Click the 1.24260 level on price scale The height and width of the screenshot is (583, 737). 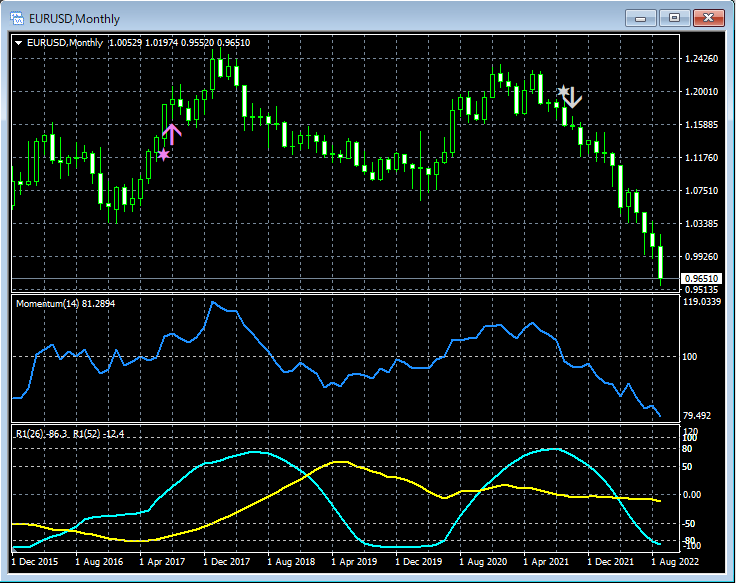pyautogui.click(x=701, y=59)
